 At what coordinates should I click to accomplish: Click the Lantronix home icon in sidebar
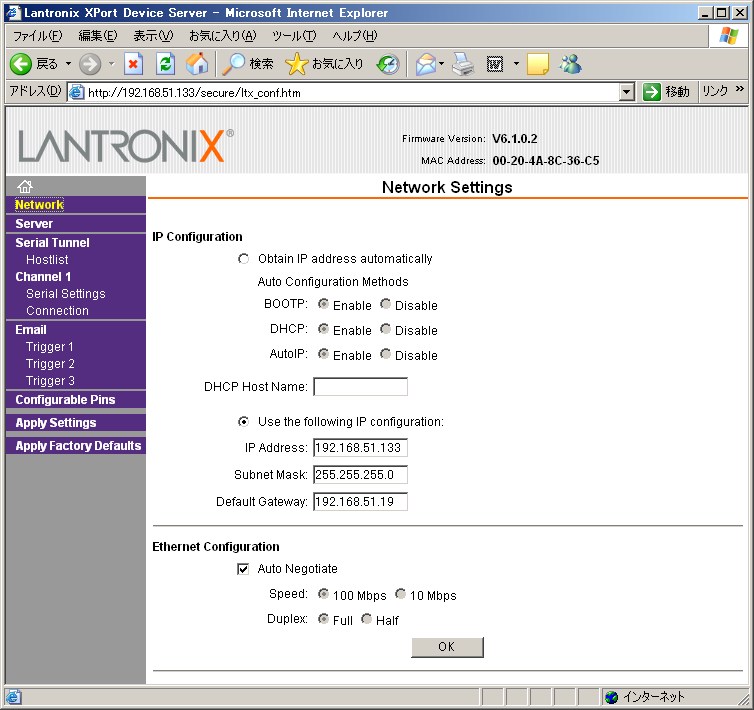tap(25, 186)
